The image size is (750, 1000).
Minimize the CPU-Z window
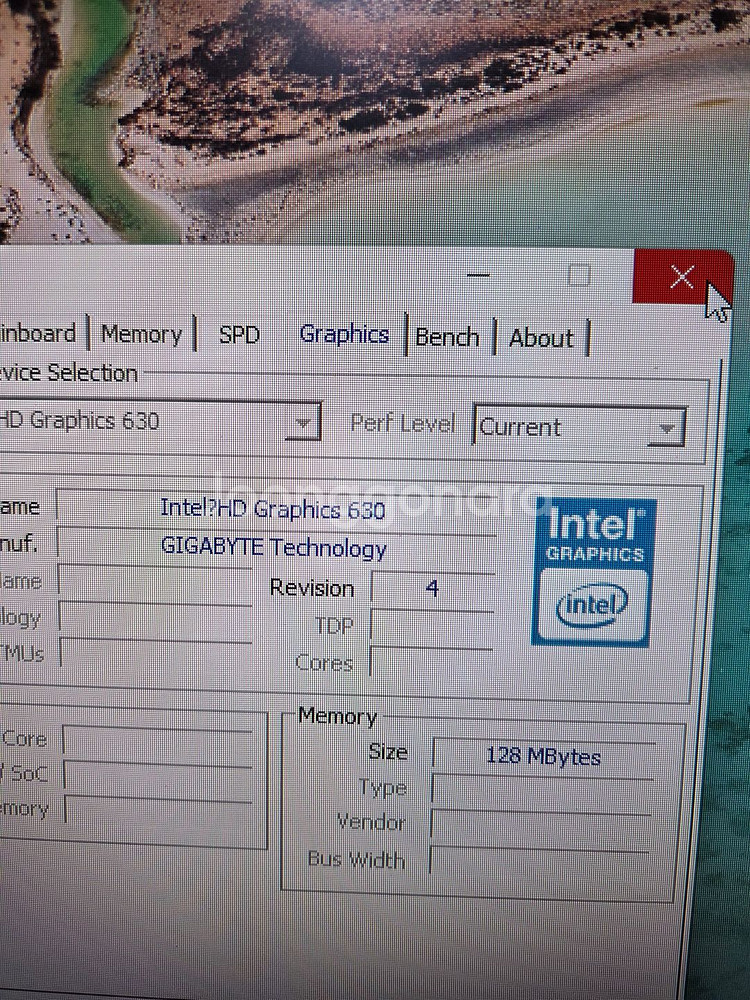[x=478, y=276]
